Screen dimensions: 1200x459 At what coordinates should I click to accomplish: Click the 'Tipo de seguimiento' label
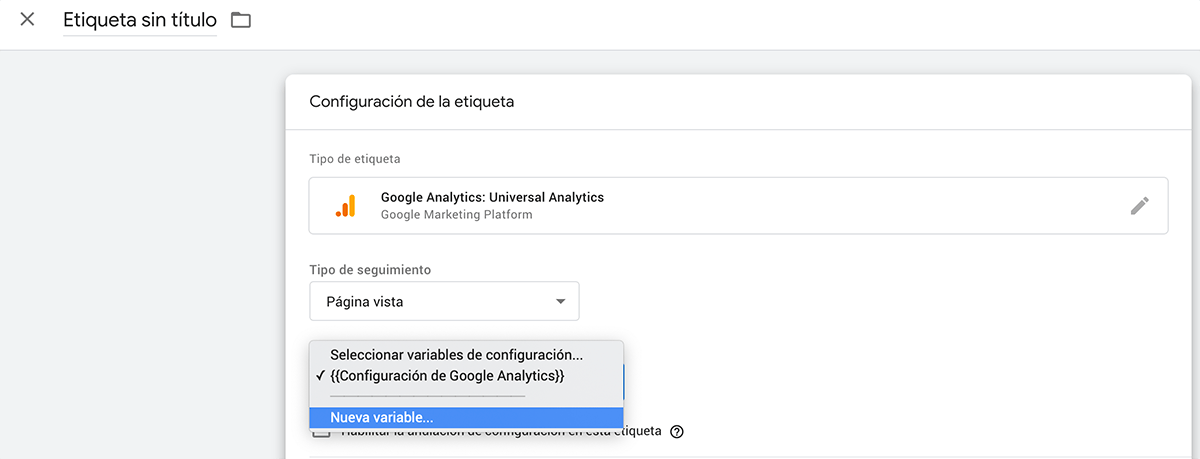click(x=371, y=270)
